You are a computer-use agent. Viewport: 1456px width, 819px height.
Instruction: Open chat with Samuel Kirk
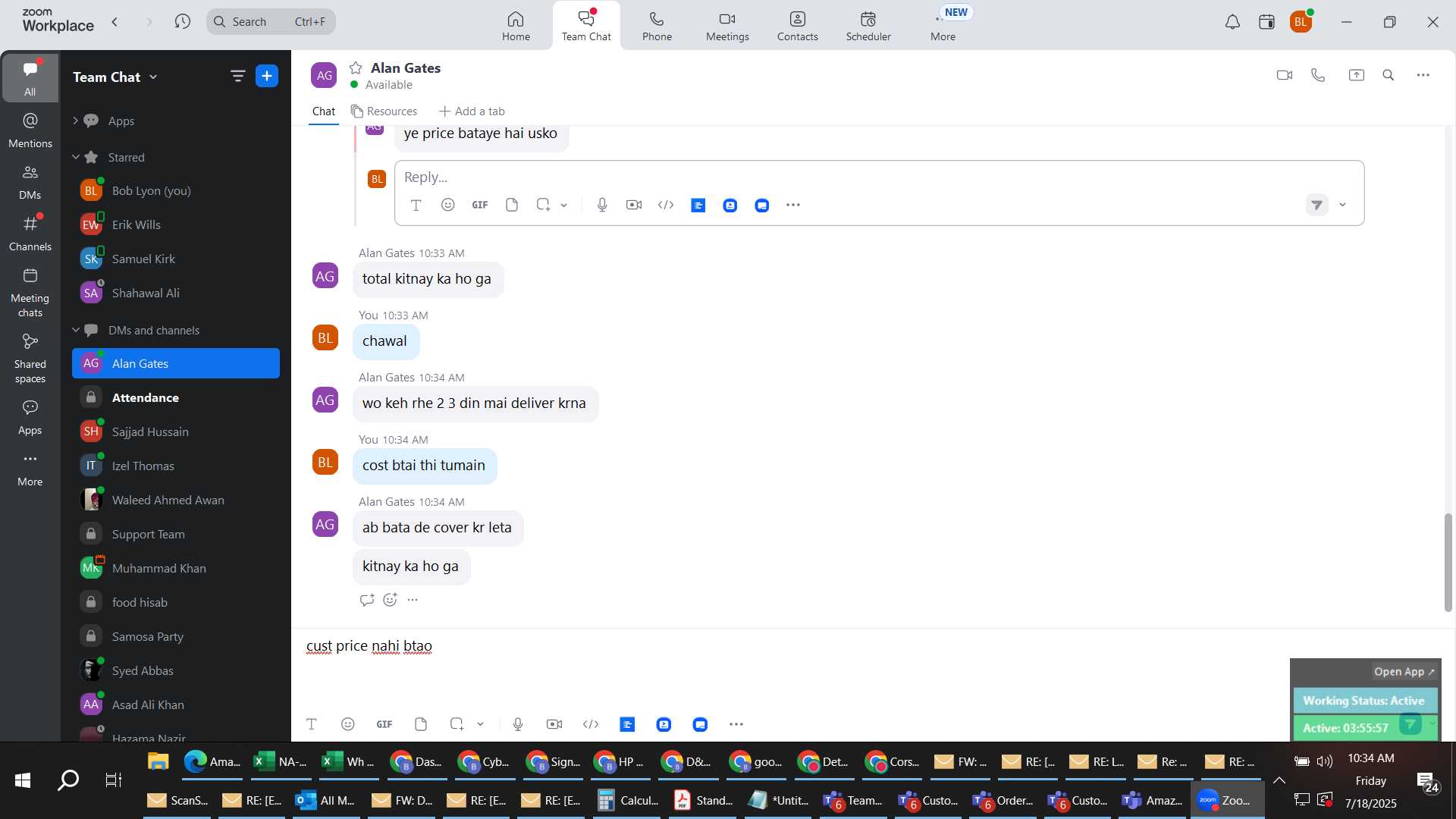(x=176, y=259)
